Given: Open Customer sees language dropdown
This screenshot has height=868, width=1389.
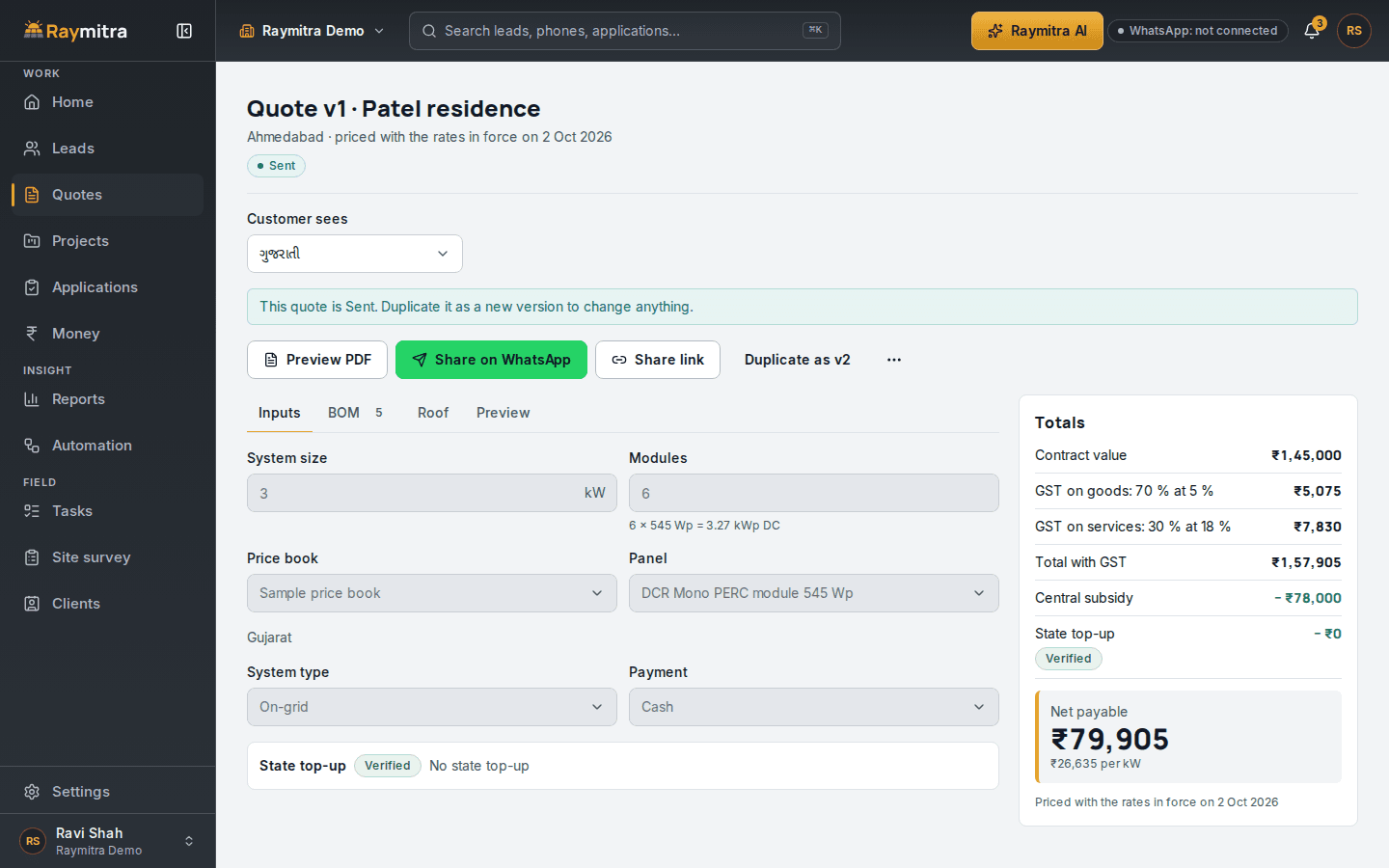Looking at the screenshot, I should [x=355, y=254].
